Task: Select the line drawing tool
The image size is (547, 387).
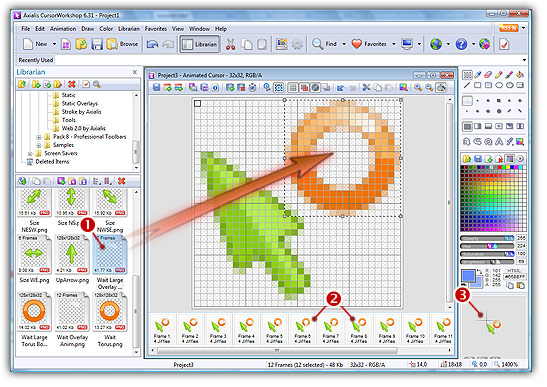Action: (467, 85)
